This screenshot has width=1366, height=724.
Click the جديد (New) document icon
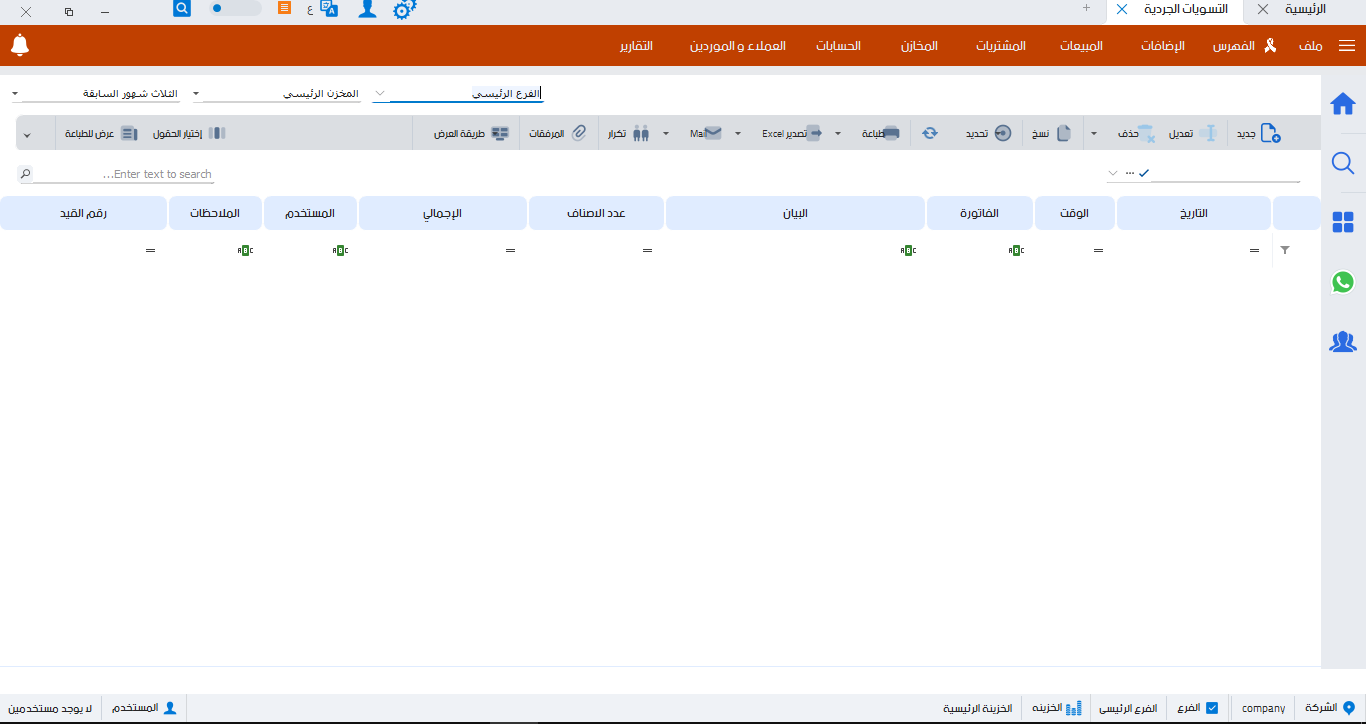coord(1270,133)
